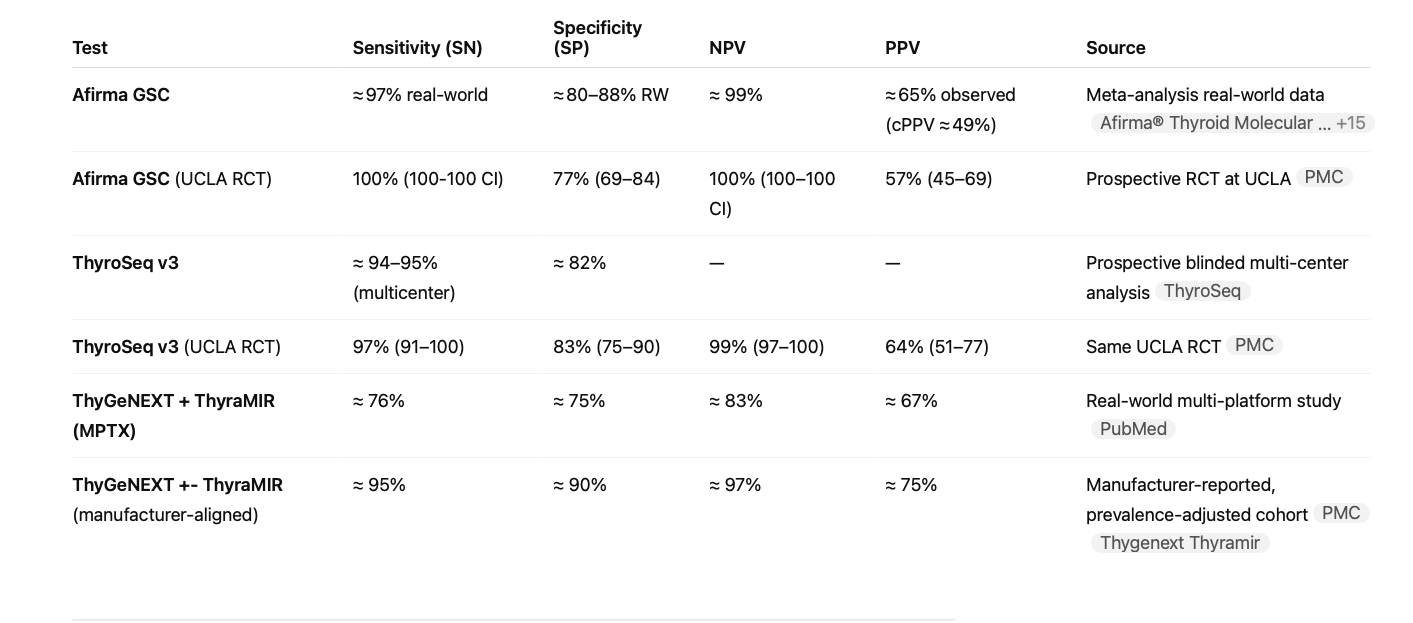
Task: Click the NPV column header
Action: pyautogui.click(x=727, y=48)
